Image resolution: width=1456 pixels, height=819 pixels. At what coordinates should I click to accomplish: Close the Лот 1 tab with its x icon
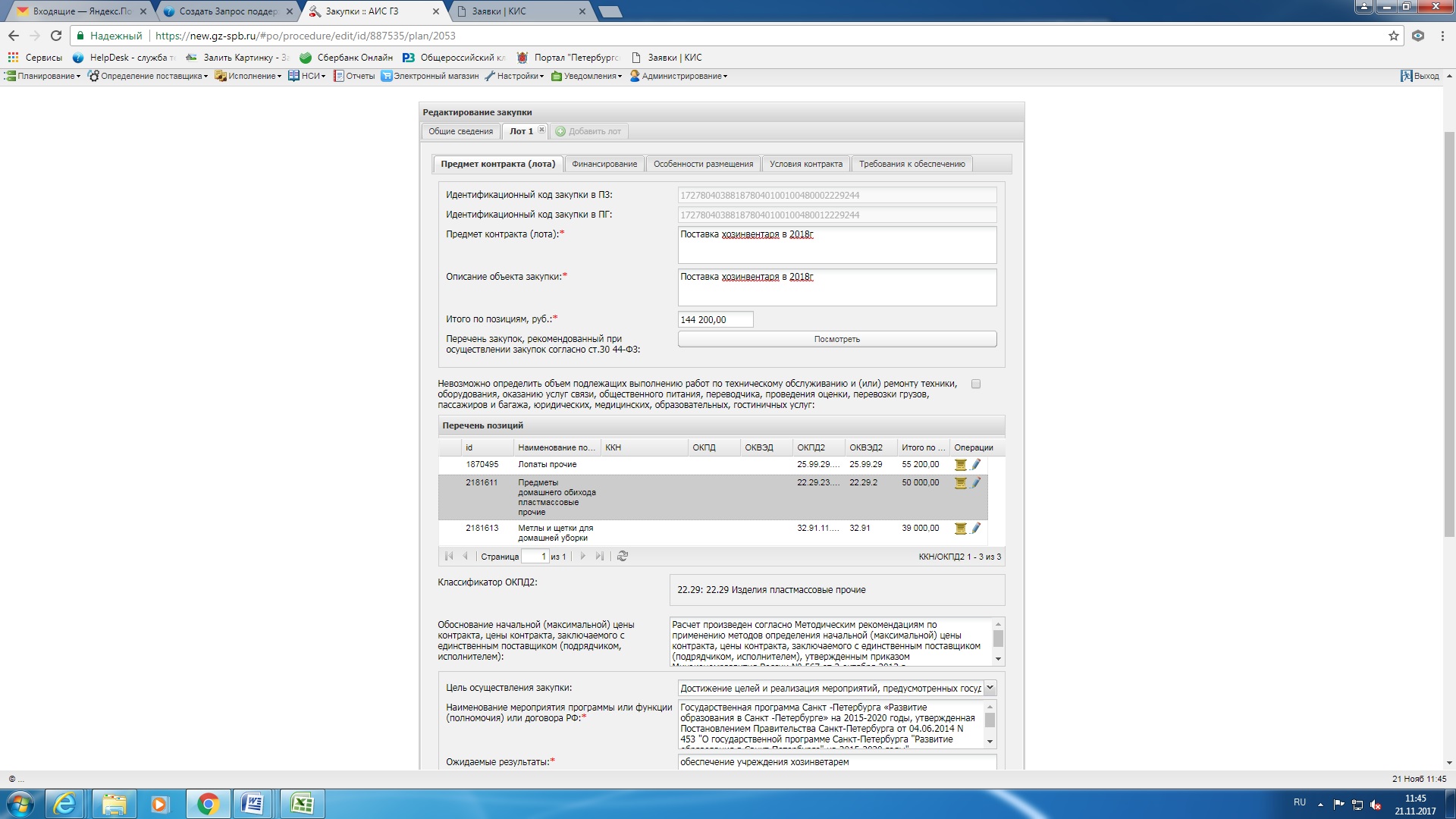pyautogui.click(x=541, y=130)
